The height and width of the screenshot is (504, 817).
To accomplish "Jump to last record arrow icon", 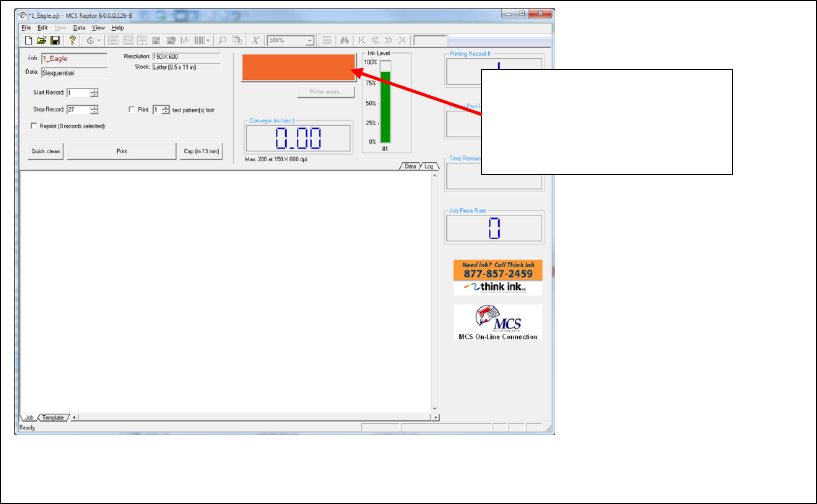I will tap(402, 40).
